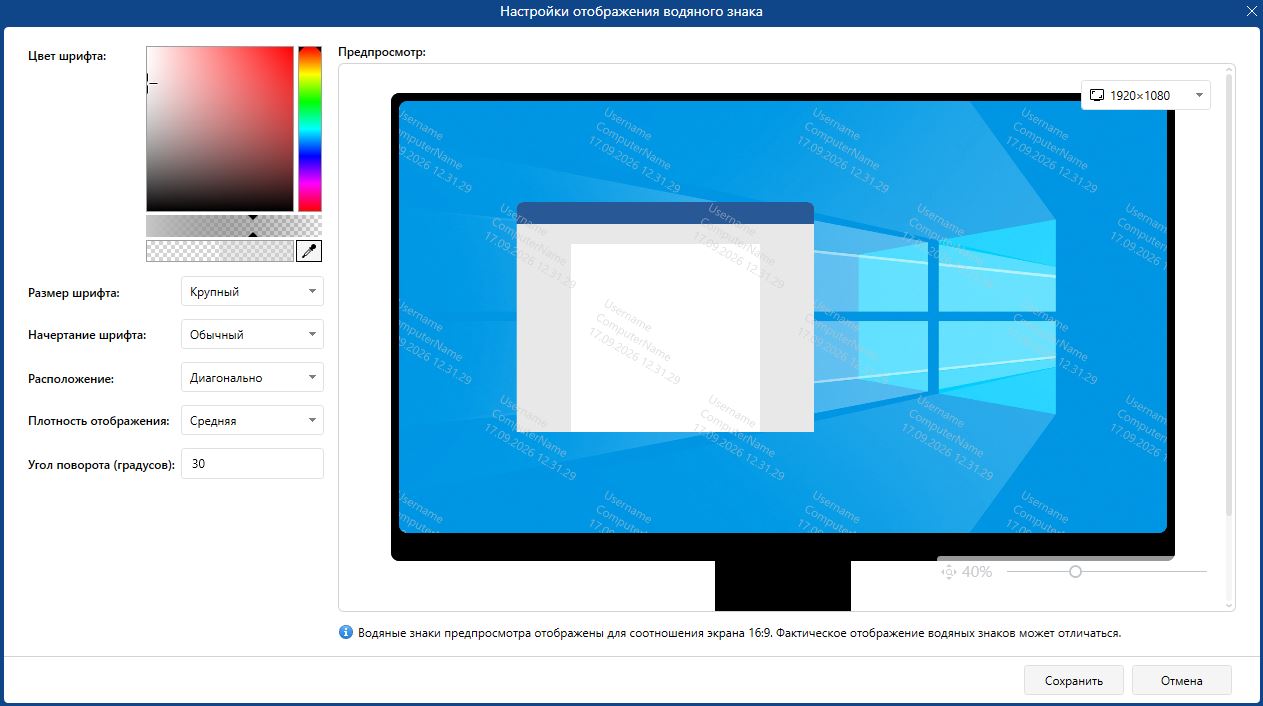Click the rotation angle field containing 30
The image size is (1263, 706).
tap(252, 464)
